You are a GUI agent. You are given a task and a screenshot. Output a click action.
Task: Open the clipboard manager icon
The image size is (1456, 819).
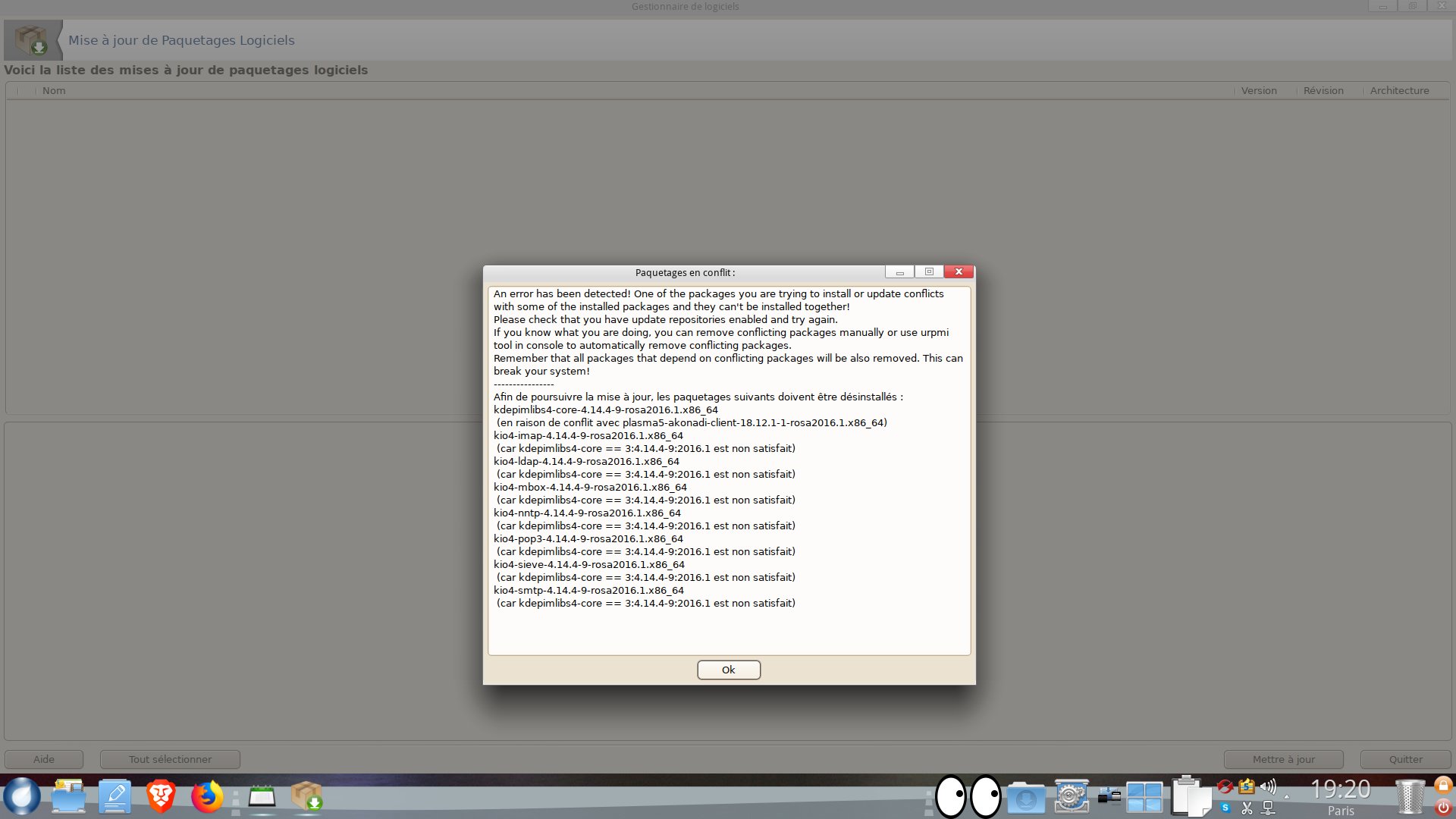[1191, 796]
